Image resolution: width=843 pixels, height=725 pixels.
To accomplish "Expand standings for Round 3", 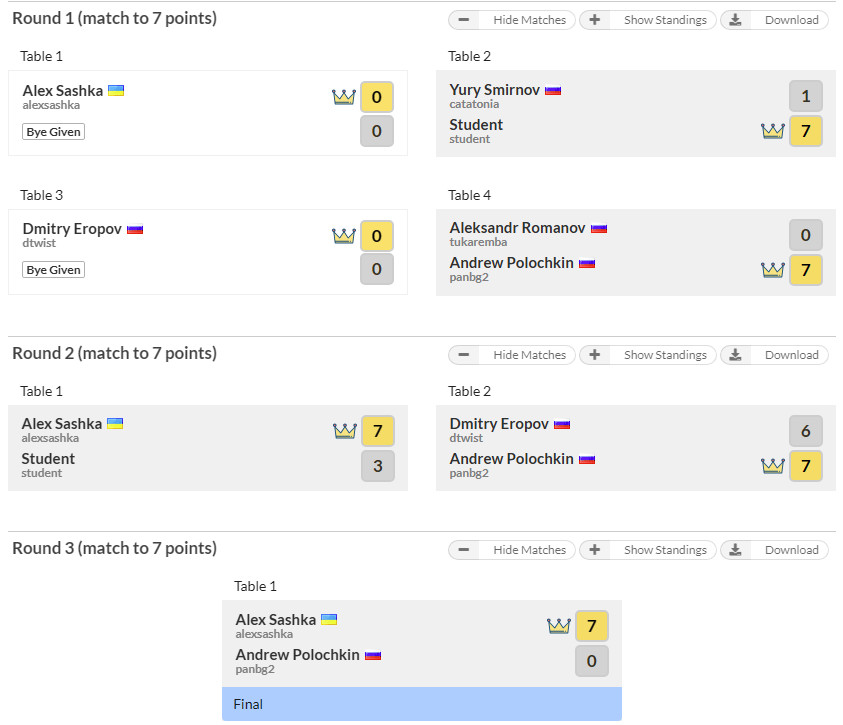I will [x=648, y=550].
